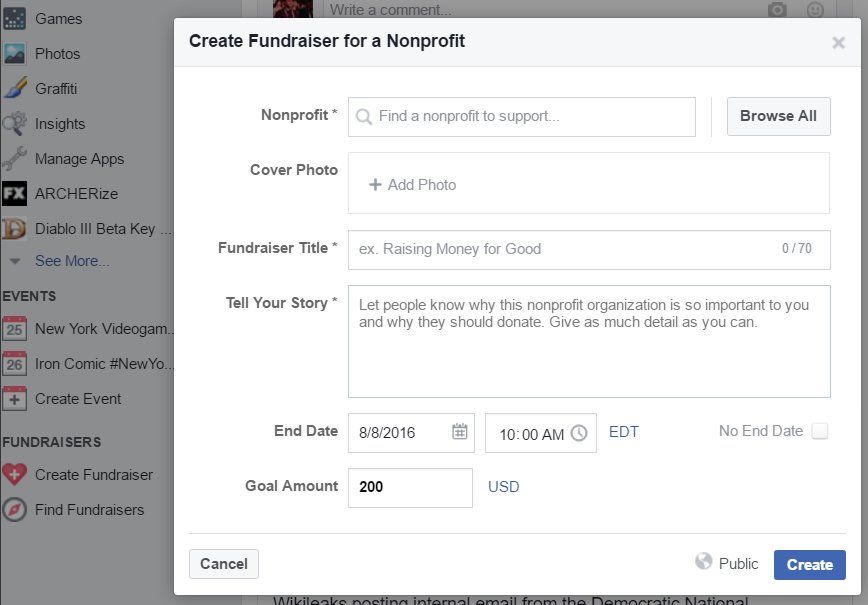868x605 pixels.
Task: Change the EDT time zone
Action: tap(623, 432)
